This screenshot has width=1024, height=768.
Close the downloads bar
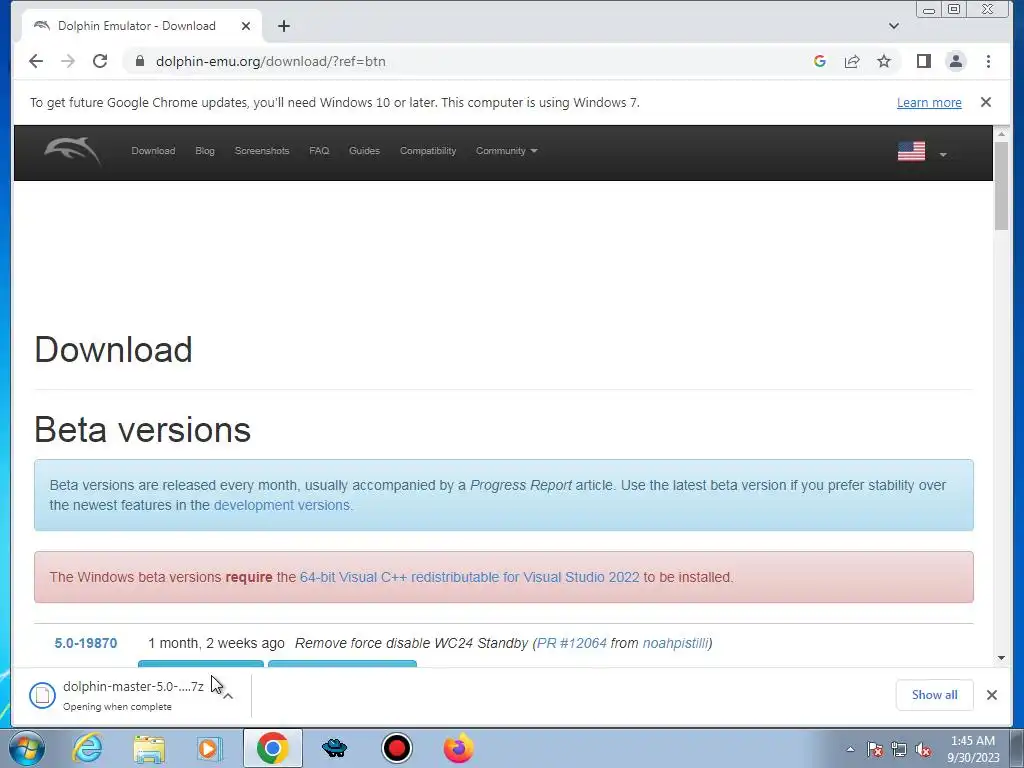click(991, 695)
